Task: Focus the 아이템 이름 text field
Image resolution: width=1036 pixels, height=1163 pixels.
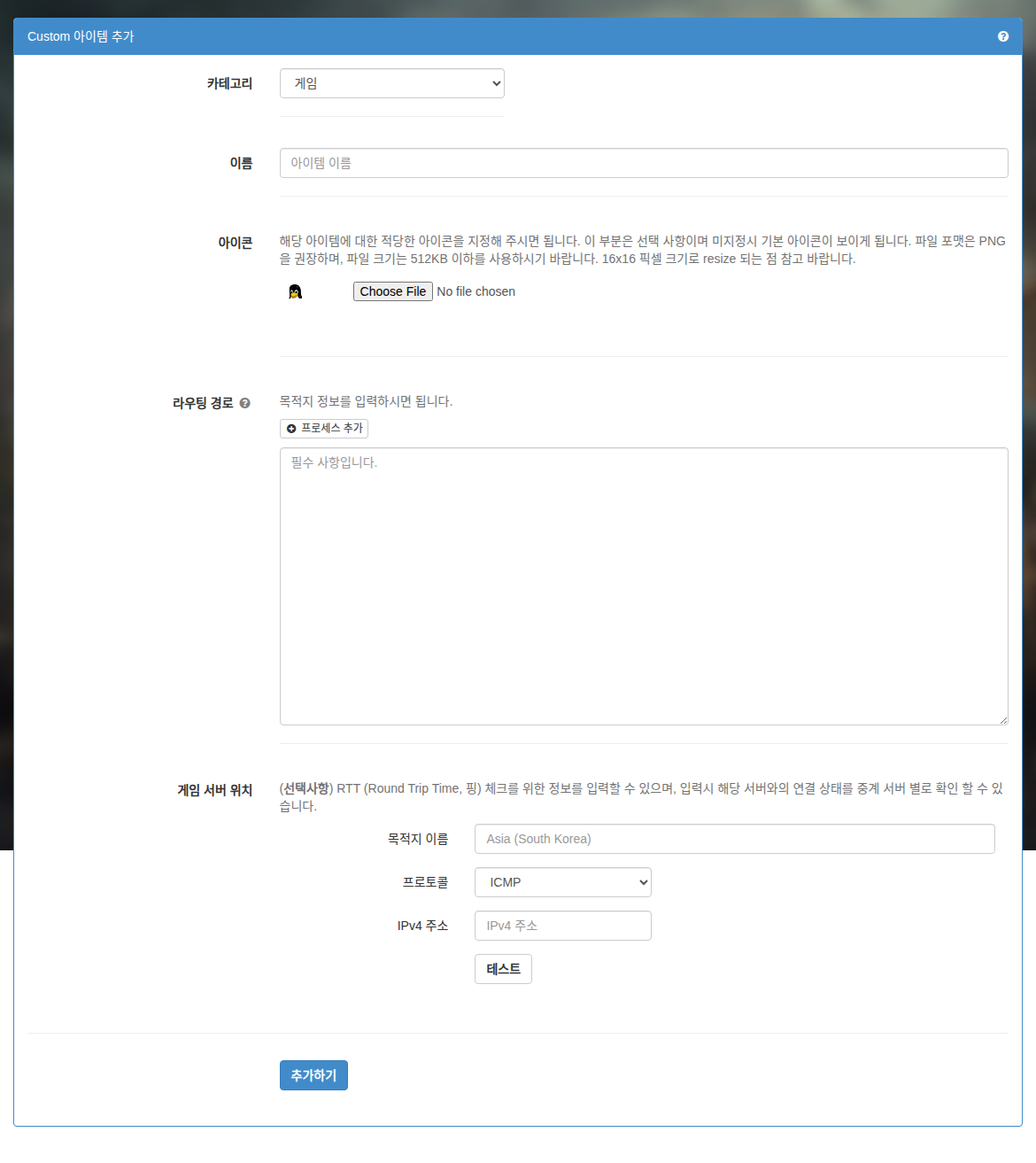Action: coord(644,163)
